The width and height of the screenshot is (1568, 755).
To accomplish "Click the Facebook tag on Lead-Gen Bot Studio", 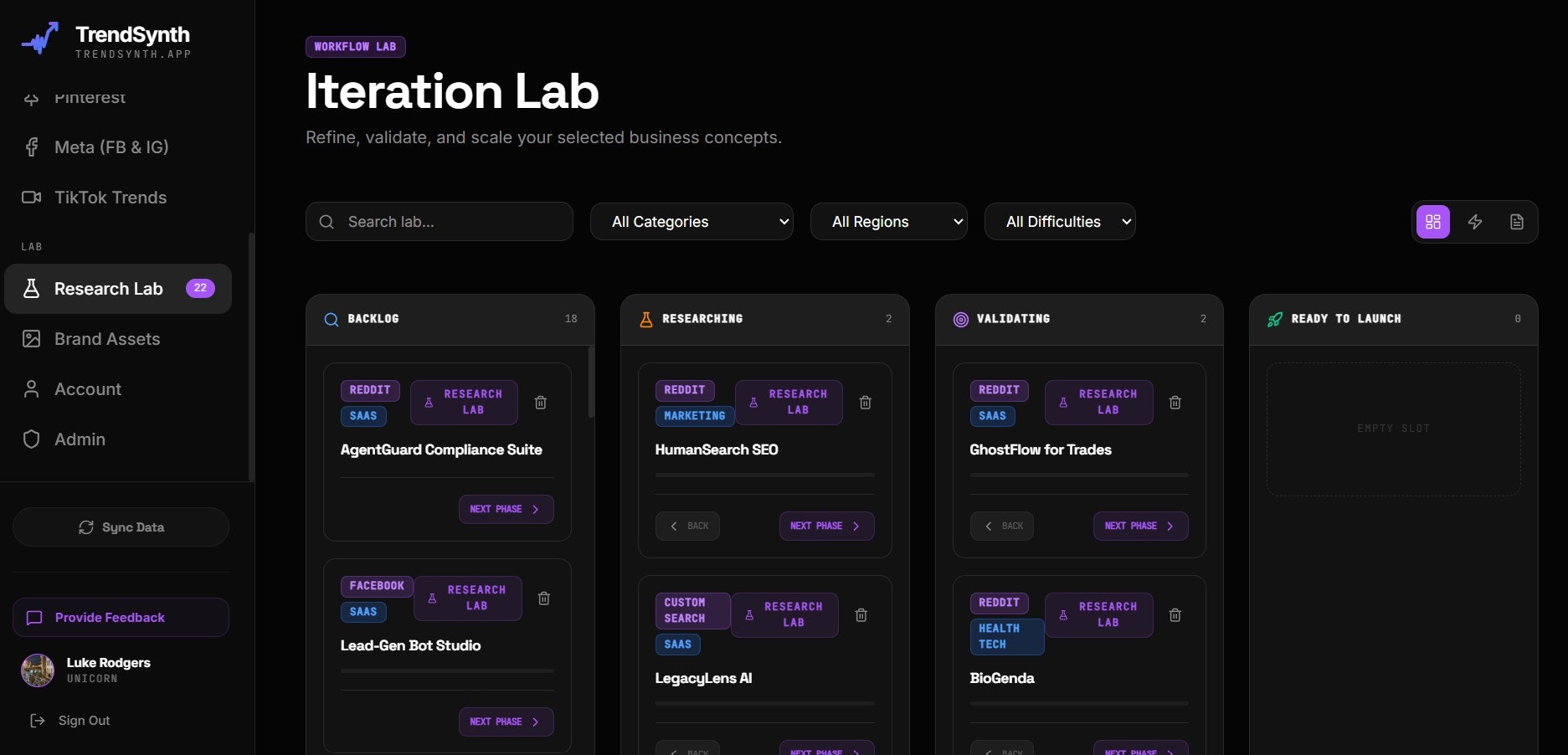I will [377, 586].
